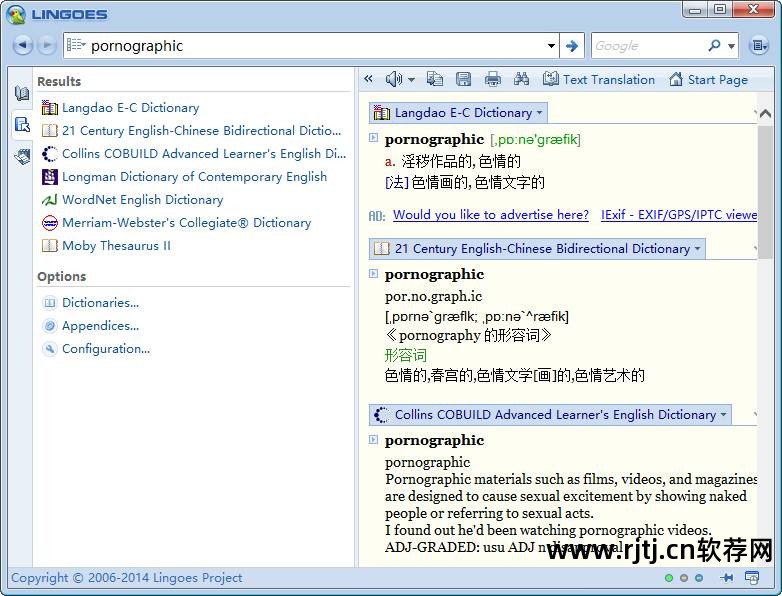
Task: Click the Start Page house icon
Action: [676, 79]
